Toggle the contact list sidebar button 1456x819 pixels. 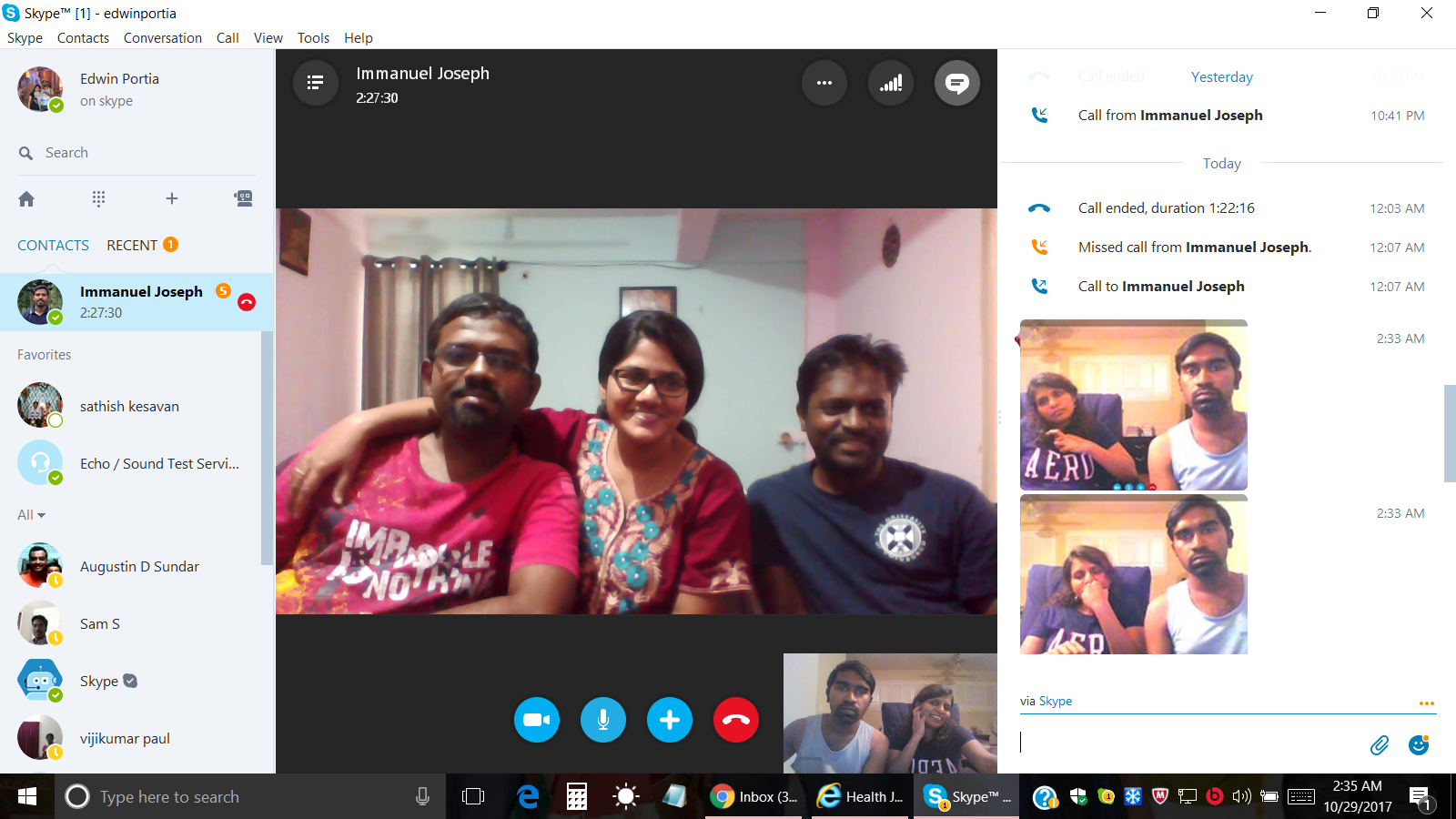point(315,83)
